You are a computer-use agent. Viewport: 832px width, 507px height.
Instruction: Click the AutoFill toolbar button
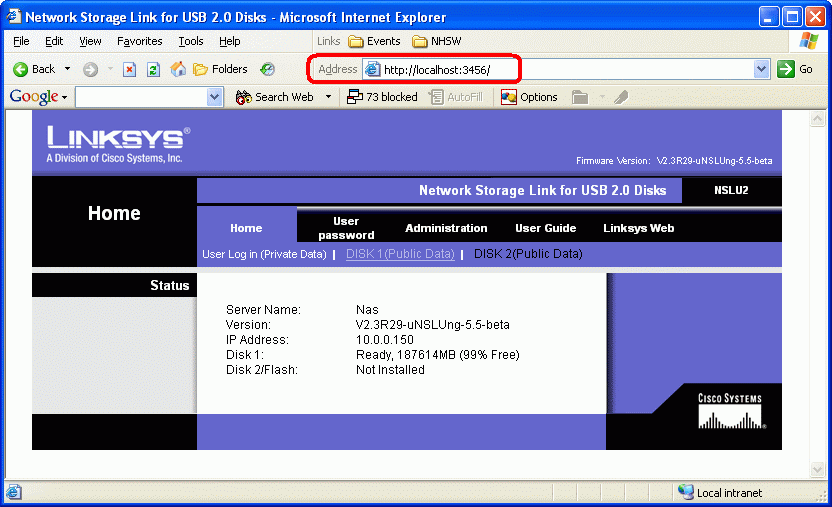pos(456,97)
